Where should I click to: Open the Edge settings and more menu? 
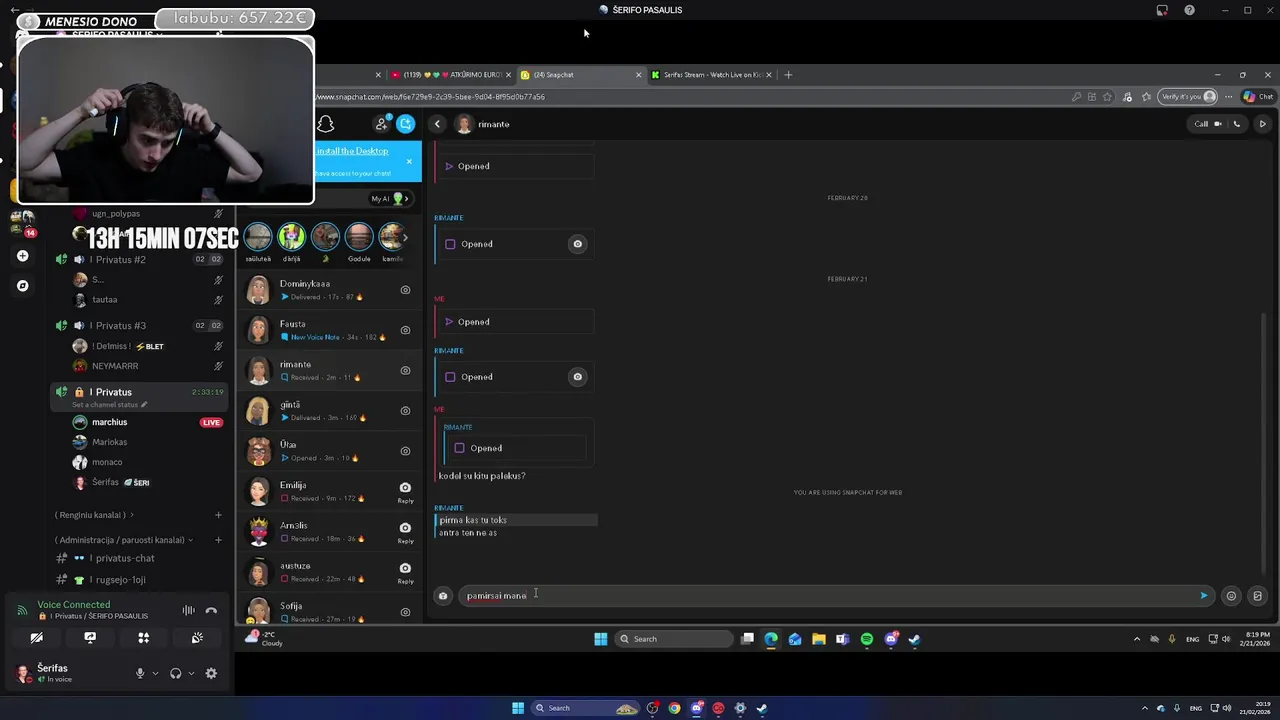[x=1229, y=97]
